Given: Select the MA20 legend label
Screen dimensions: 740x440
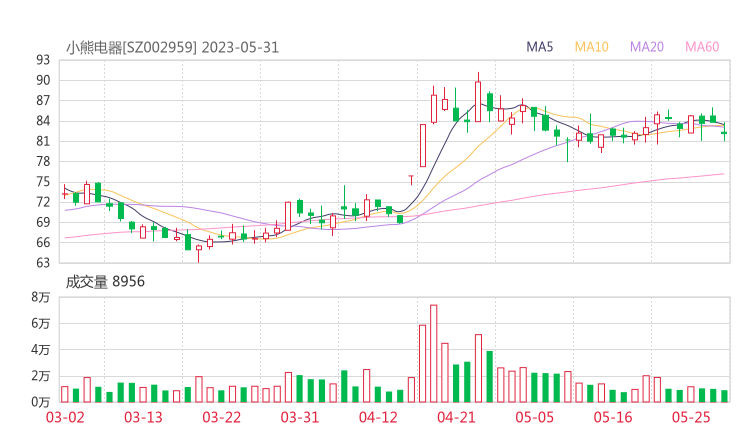Looking at the screenshot, I should (x=647, y=47).
